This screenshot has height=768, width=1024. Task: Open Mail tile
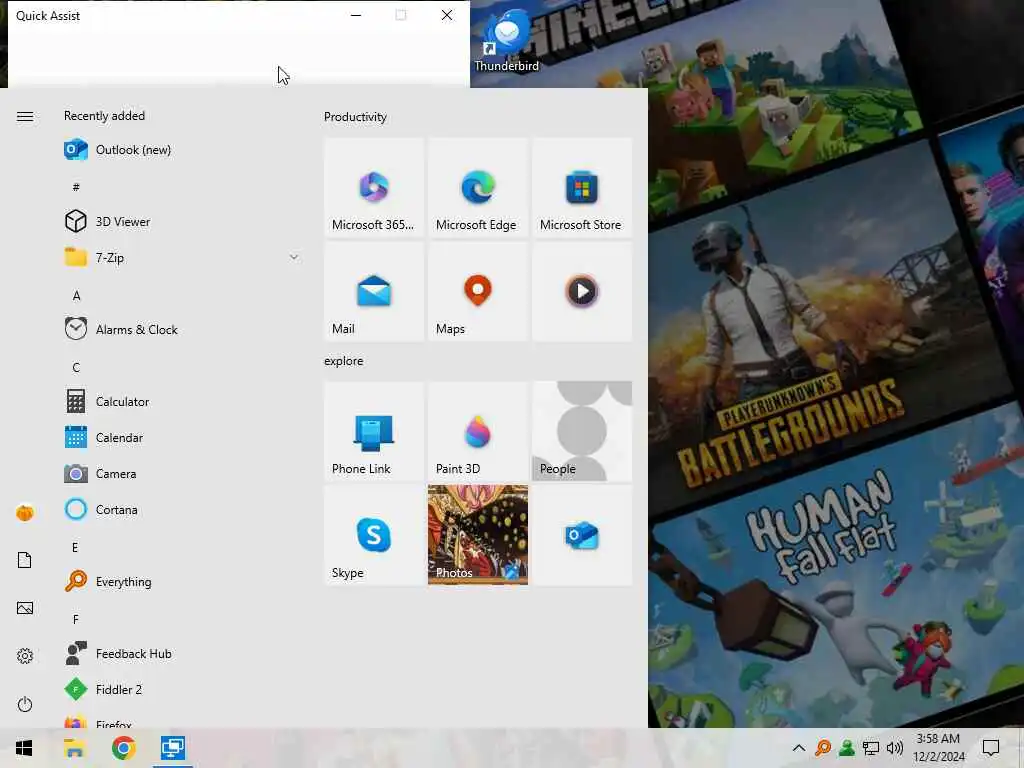click(x=374, y=291)
